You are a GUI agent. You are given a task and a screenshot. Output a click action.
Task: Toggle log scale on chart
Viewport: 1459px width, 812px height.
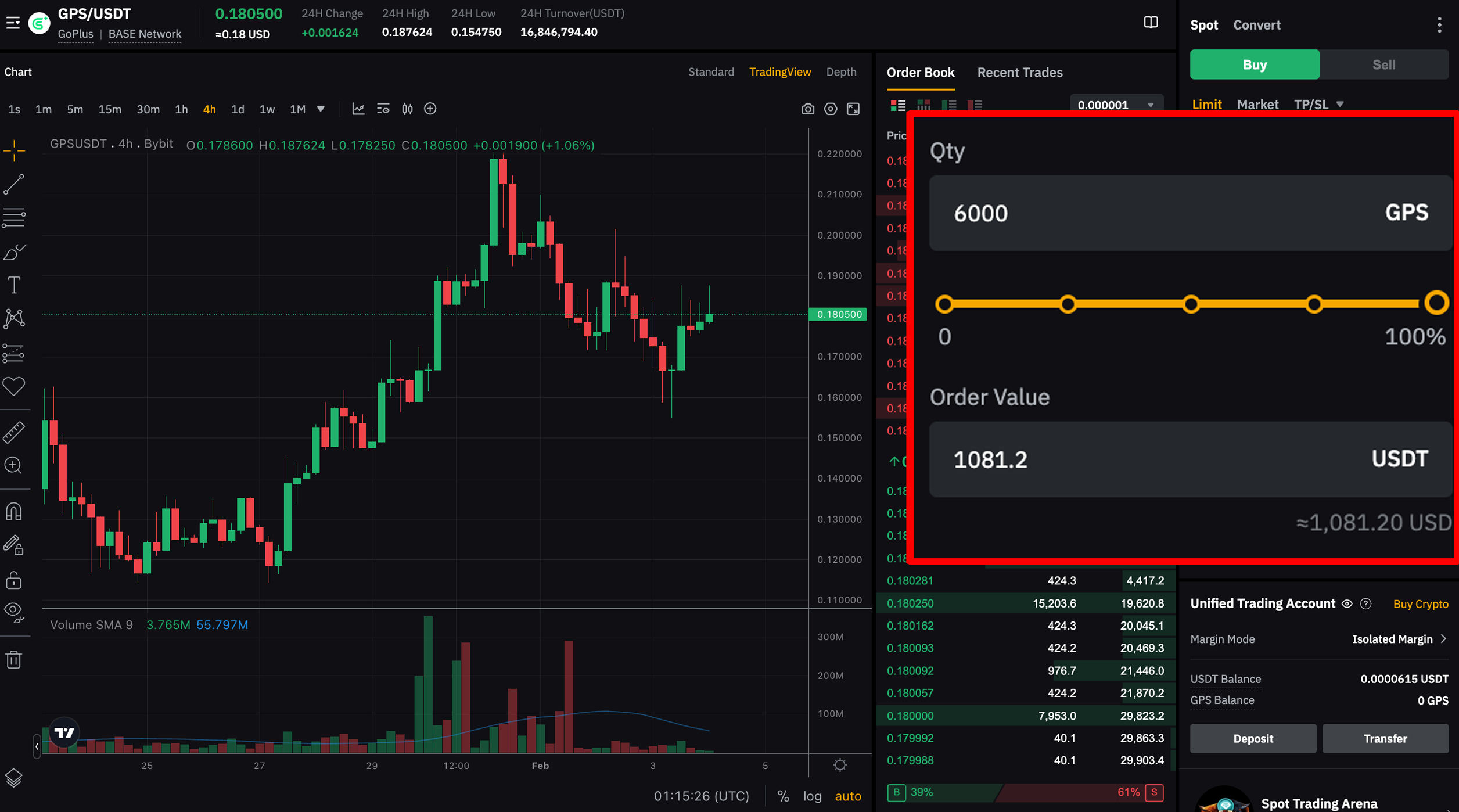coord(812,796)
